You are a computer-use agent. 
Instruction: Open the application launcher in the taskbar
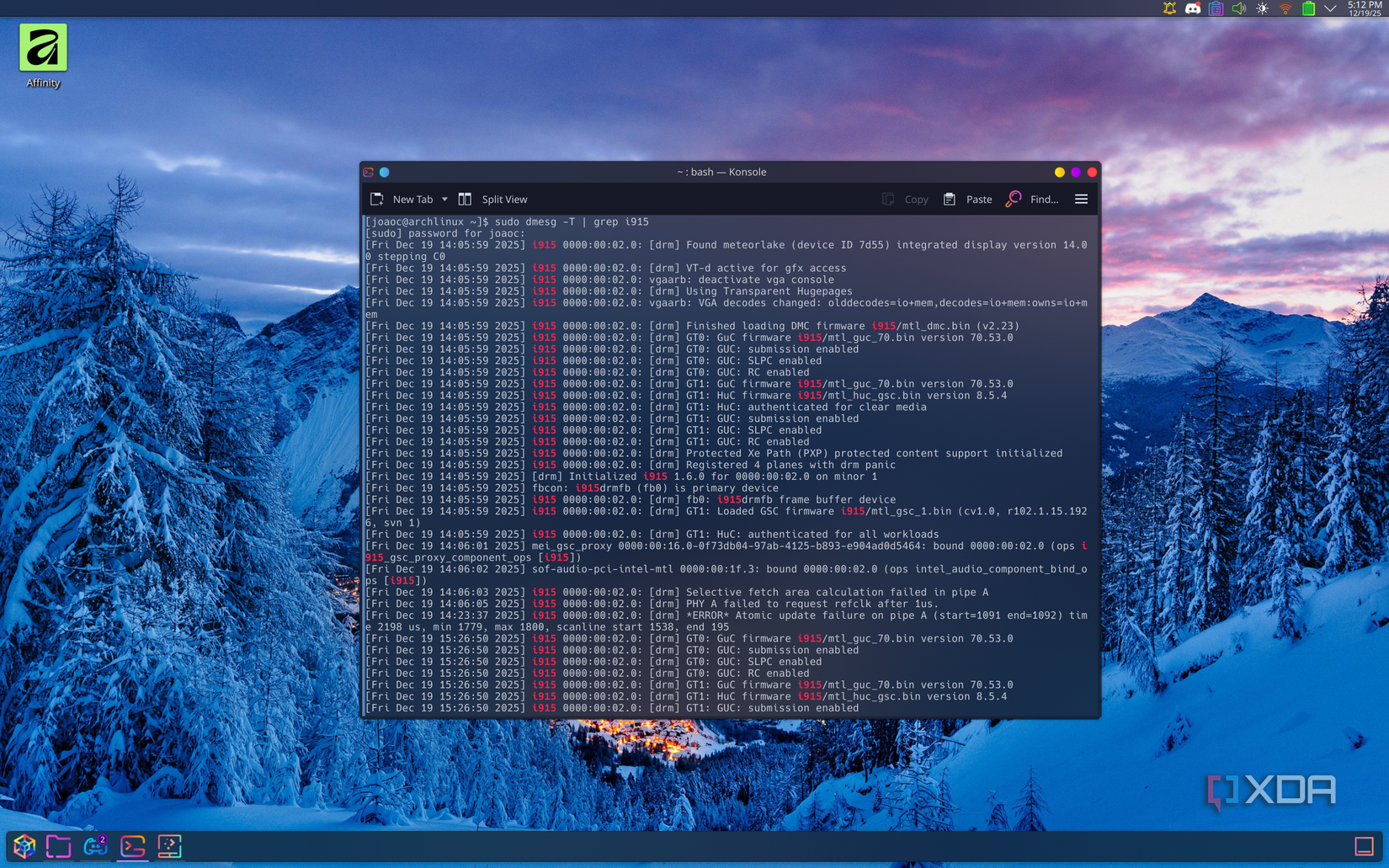pos(24,846)
